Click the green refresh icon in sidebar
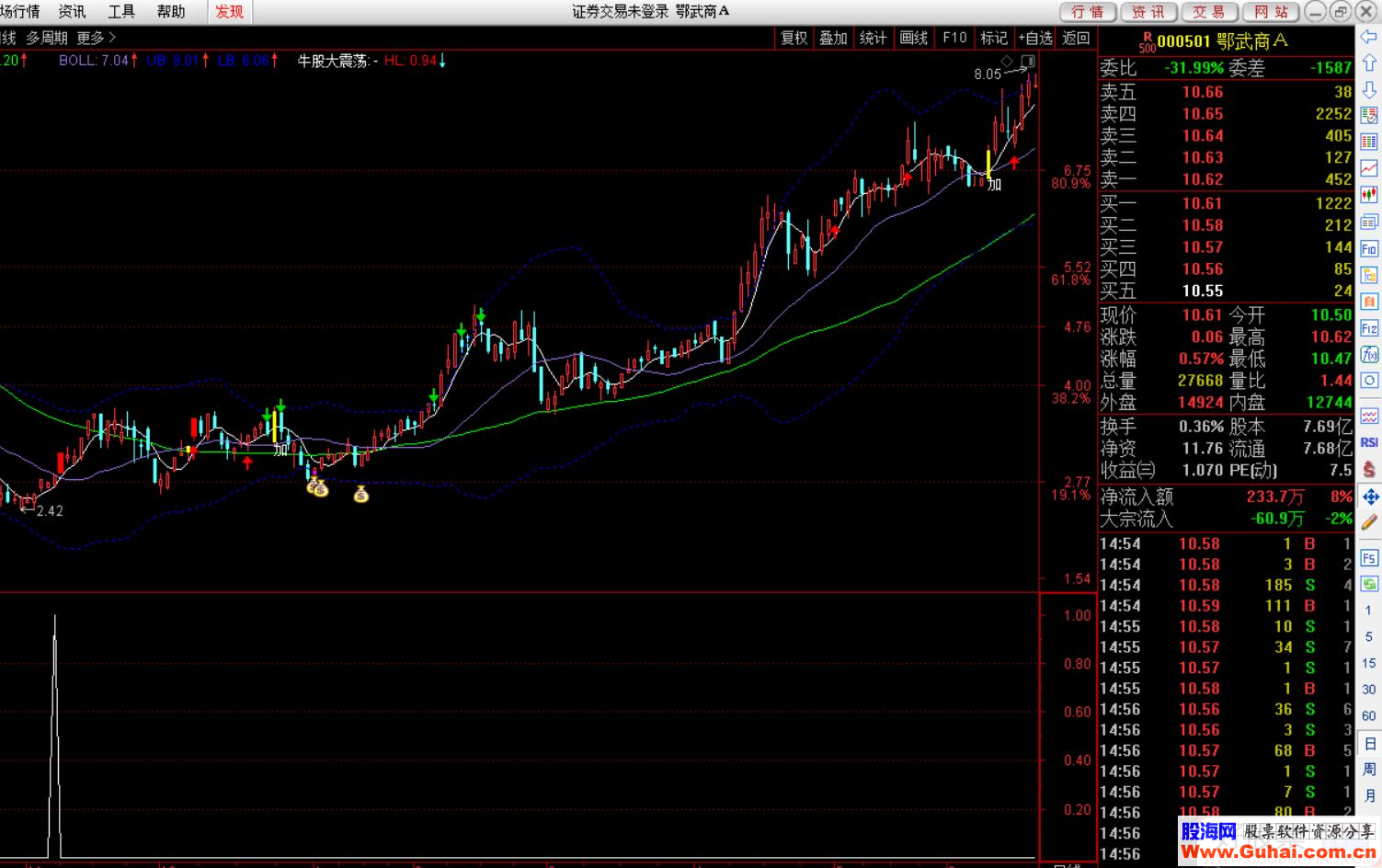Image resolution: width=1382 pixels, height=868 pixels. point(1369,584)
